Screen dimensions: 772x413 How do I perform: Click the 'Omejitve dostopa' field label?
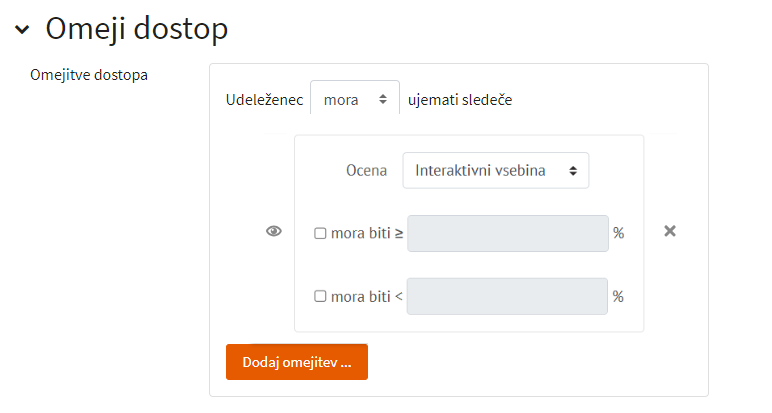coord(89,75)
